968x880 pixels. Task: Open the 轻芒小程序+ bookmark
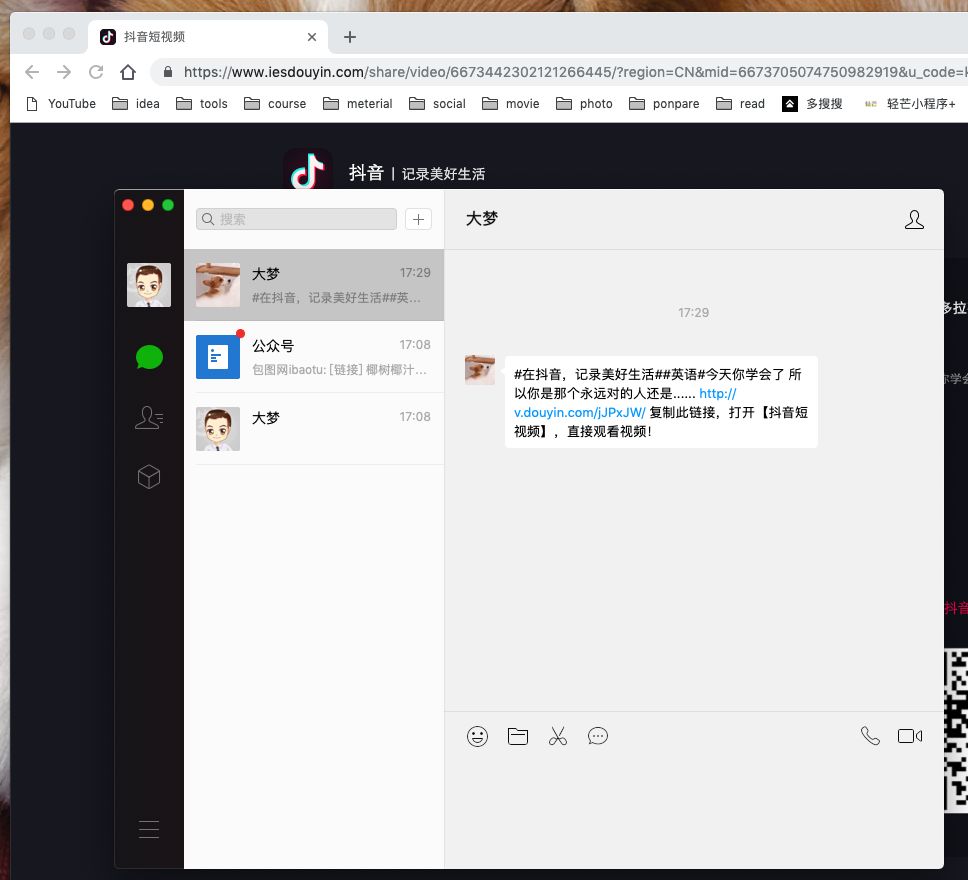pos(911,104)
